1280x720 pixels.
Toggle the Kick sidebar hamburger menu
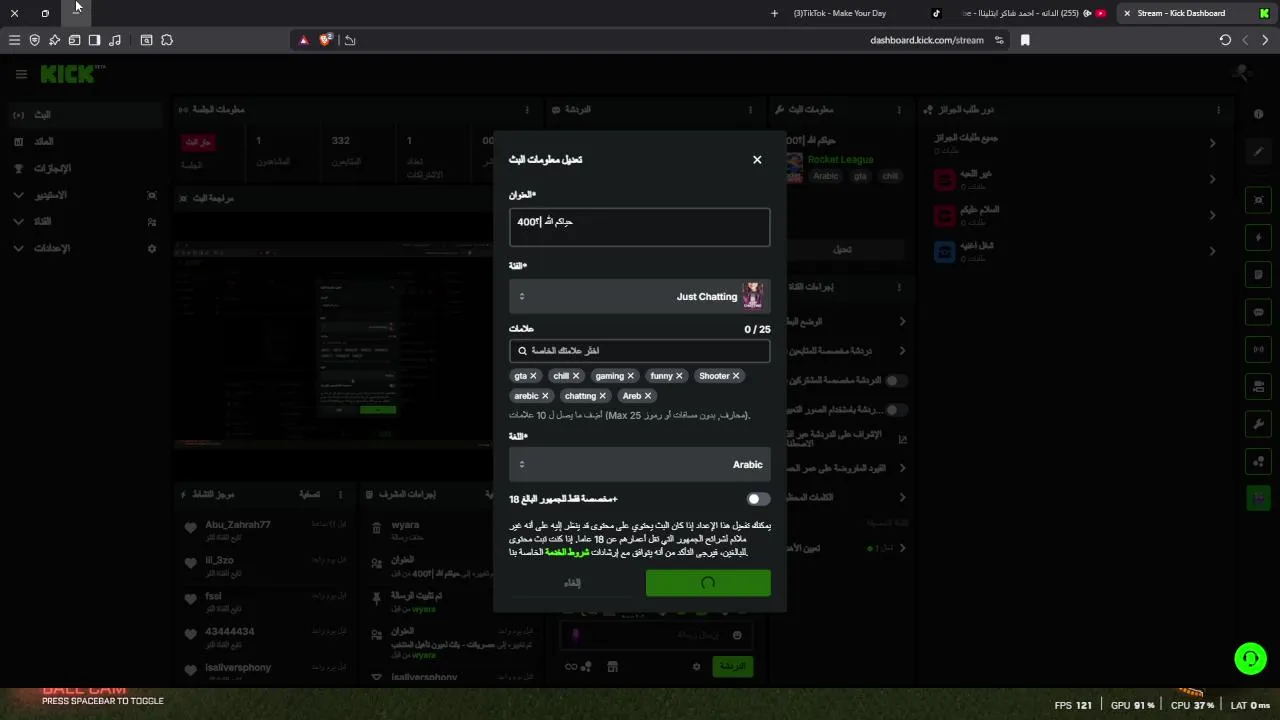click(x=21, y=74)
